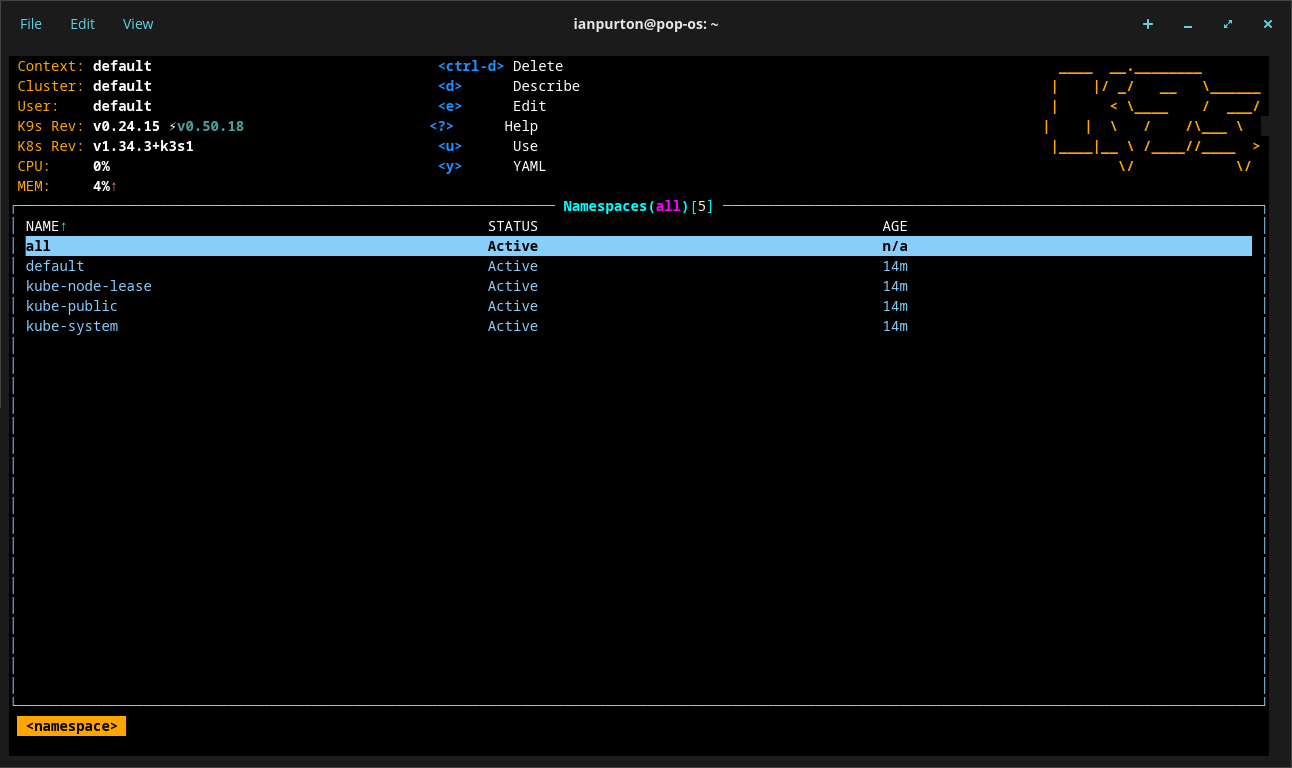Screen dimensions: 1292x768
Task: Select the highlighted all namespace row
Action: pos(38,246)
